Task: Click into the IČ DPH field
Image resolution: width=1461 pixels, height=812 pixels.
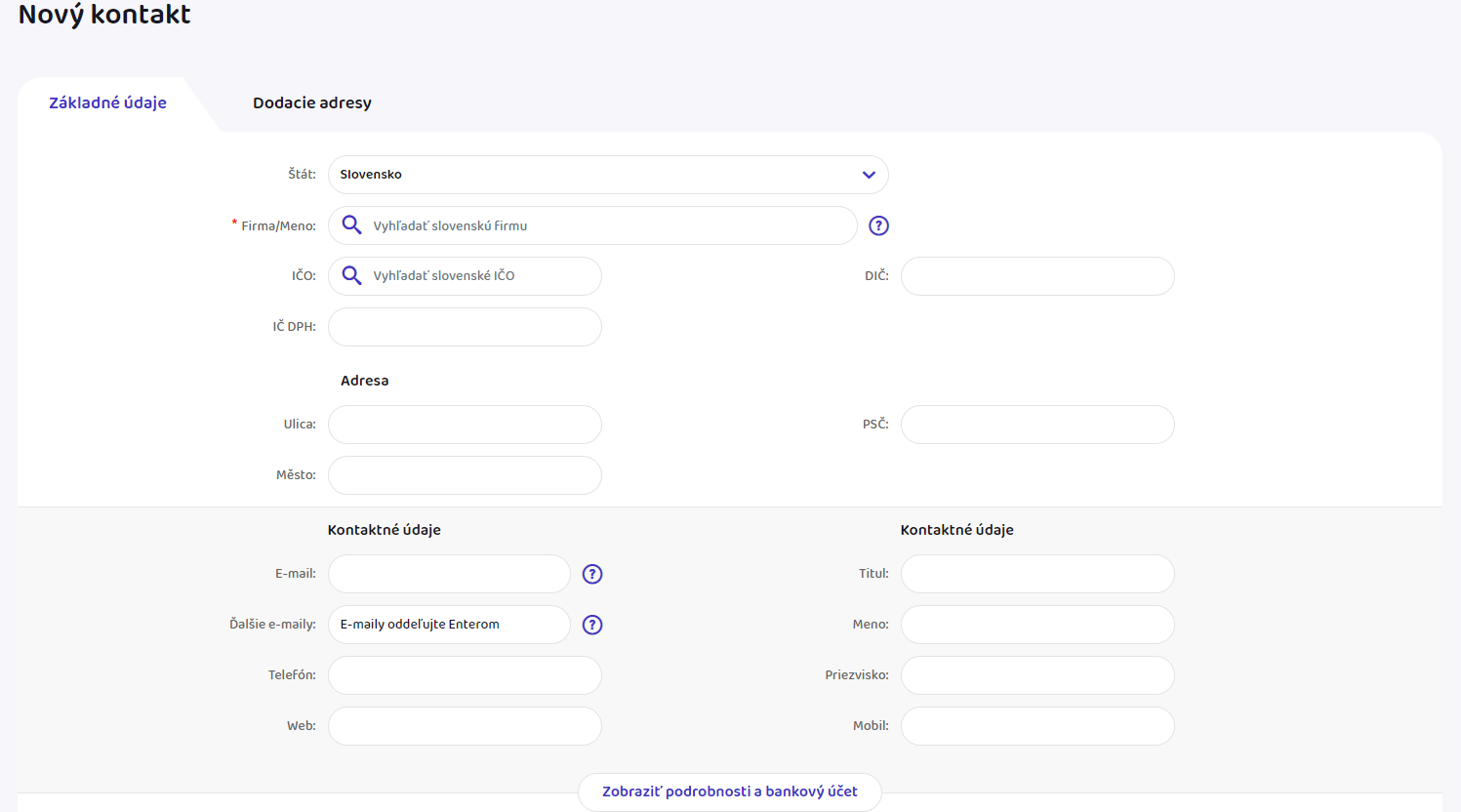Action: coord(465,327)
